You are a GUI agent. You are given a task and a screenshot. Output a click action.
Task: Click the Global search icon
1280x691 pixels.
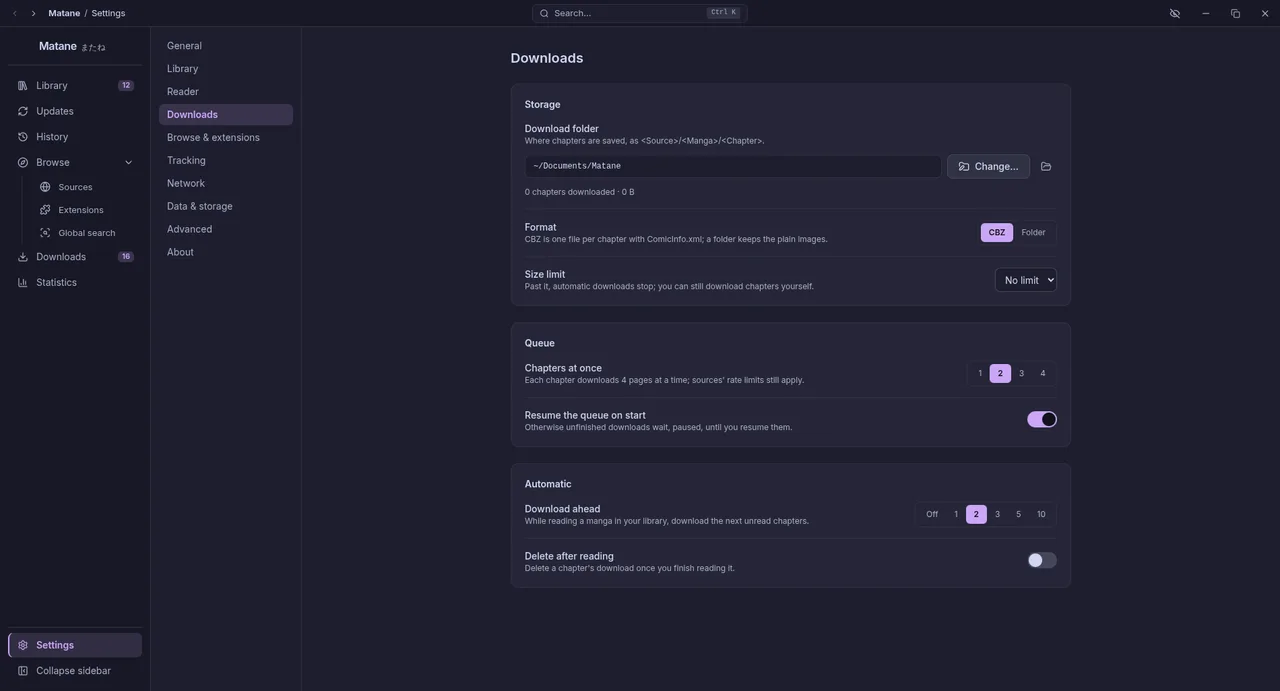click(45, 233)
